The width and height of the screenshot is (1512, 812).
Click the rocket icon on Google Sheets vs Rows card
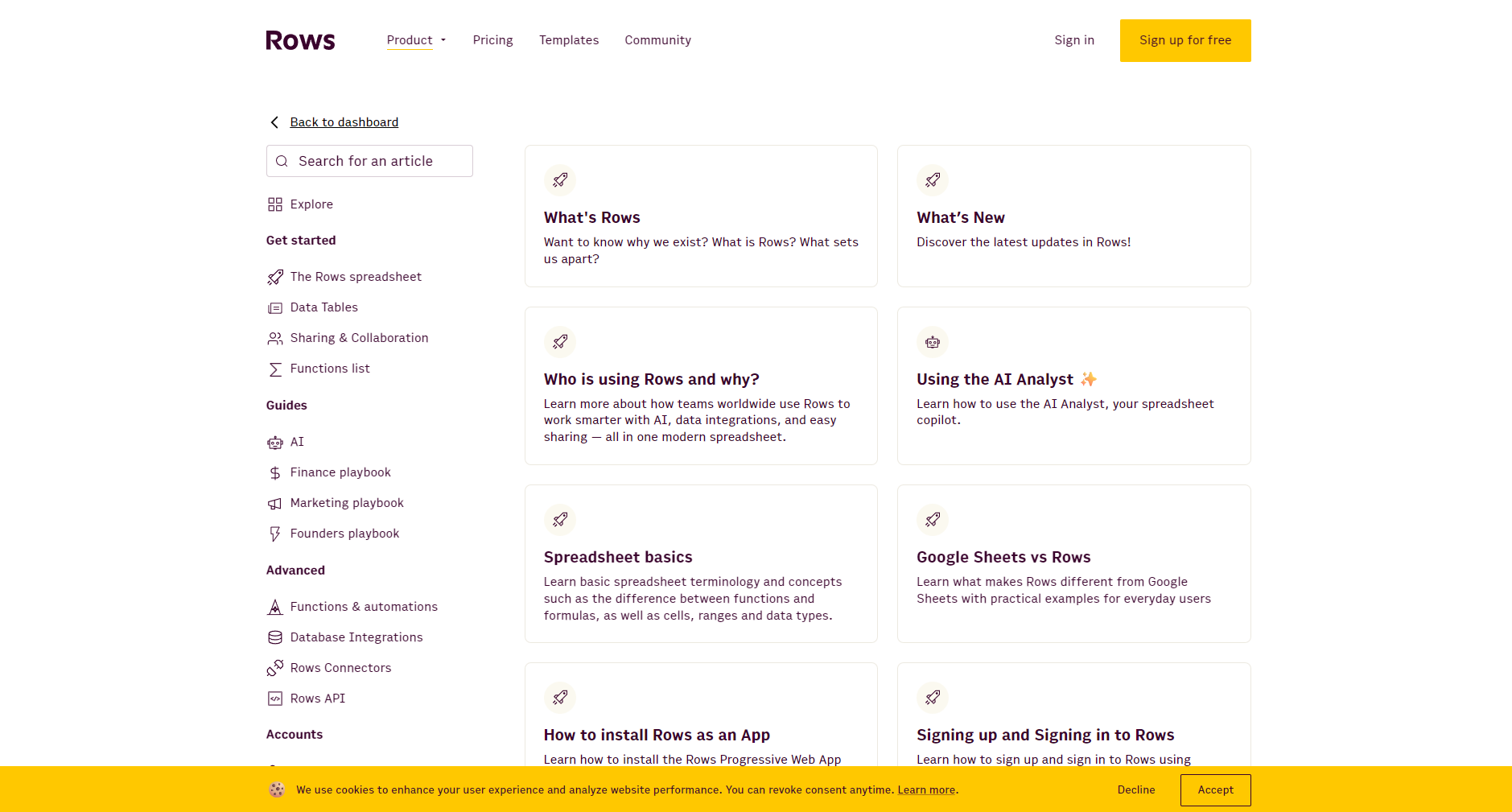(x=933, y=520)
